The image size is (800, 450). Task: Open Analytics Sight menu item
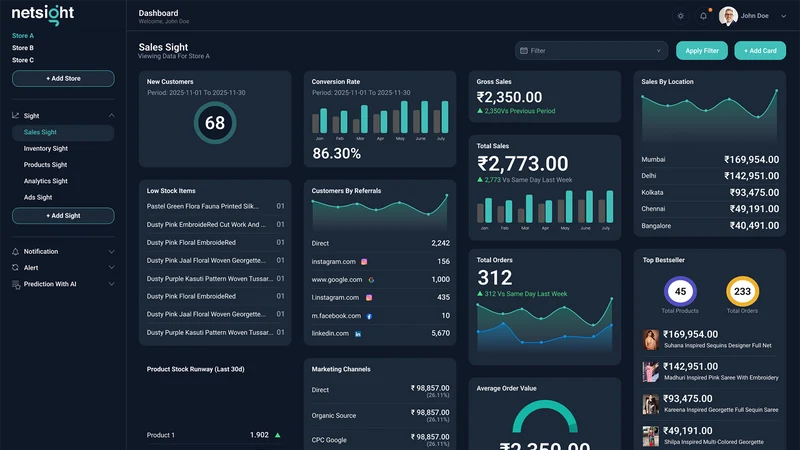(46, 181)
